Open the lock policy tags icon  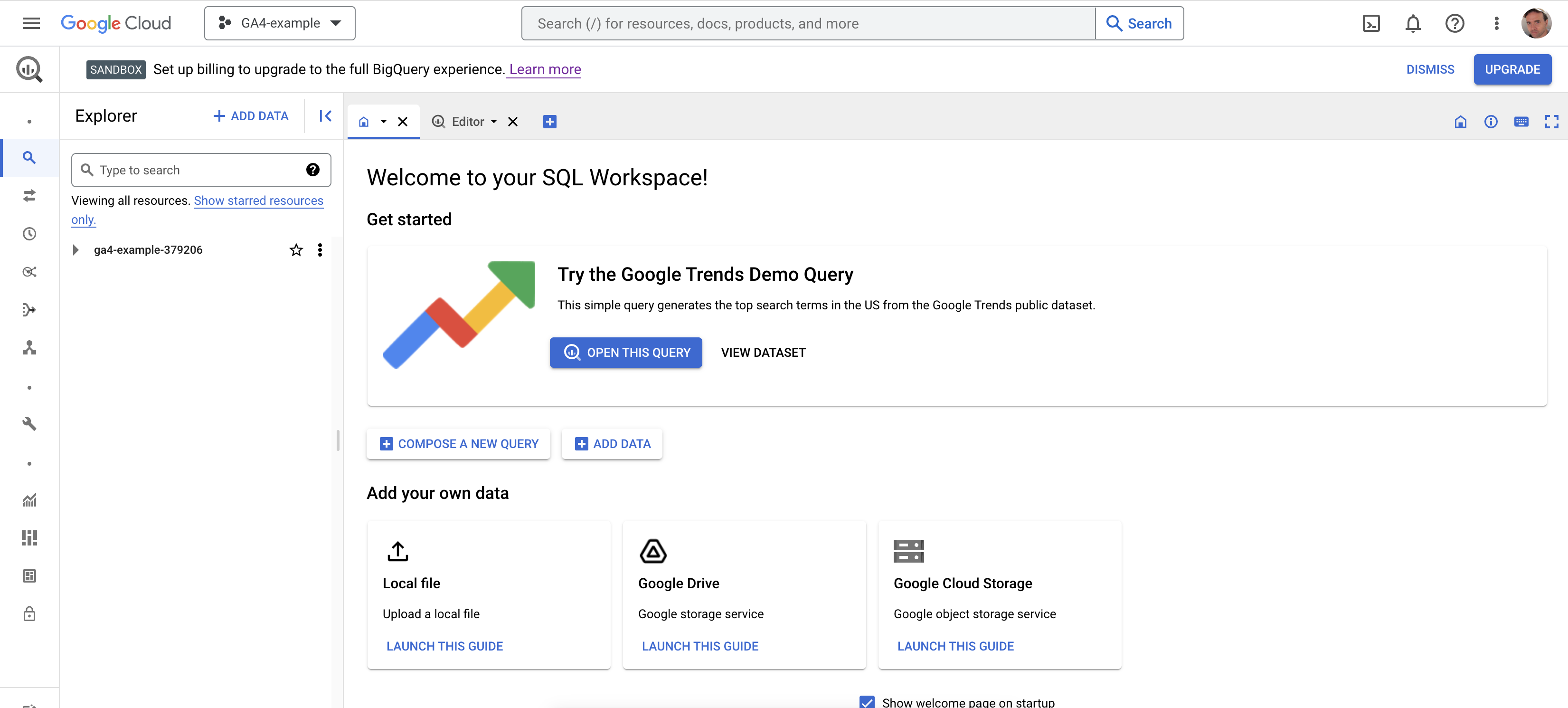click(x=29, y=613)
